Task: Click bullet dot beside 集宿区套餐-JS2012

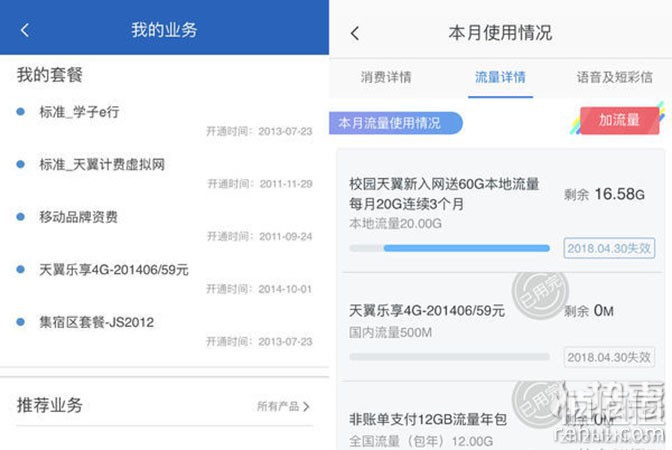Action: coord(20,322)
